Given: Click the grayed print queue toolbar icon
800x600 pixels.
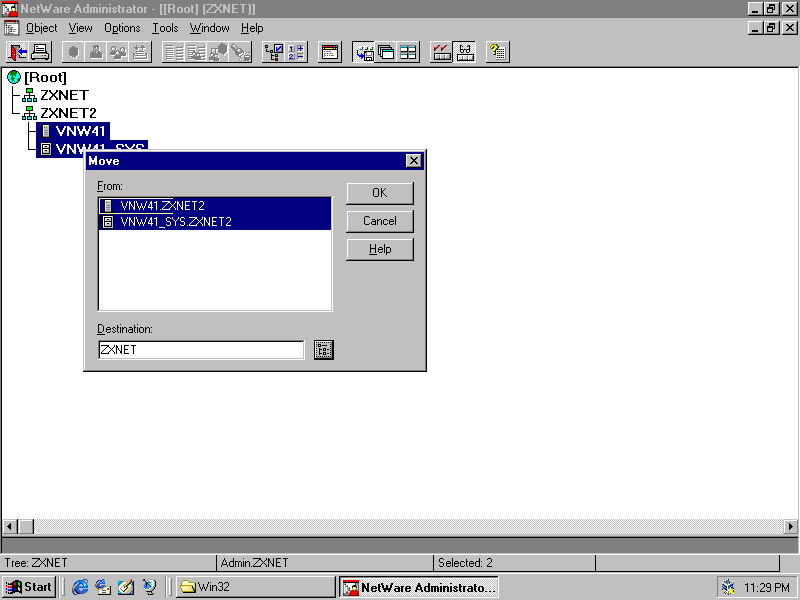Looking at the screenshot, I should [x=140, y=52].
